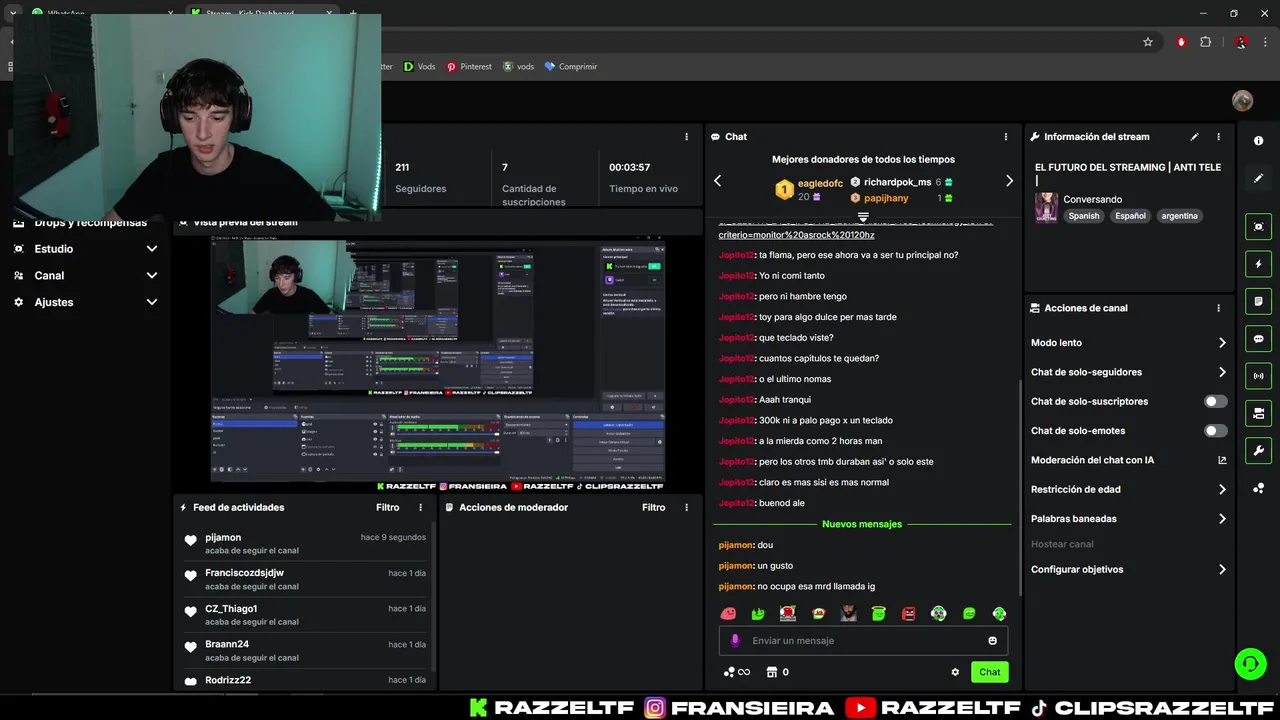The height and width of the screenshot is (720, 1280).
Task: Open Moderación del chat con IA link
Action: point(1128,460)
